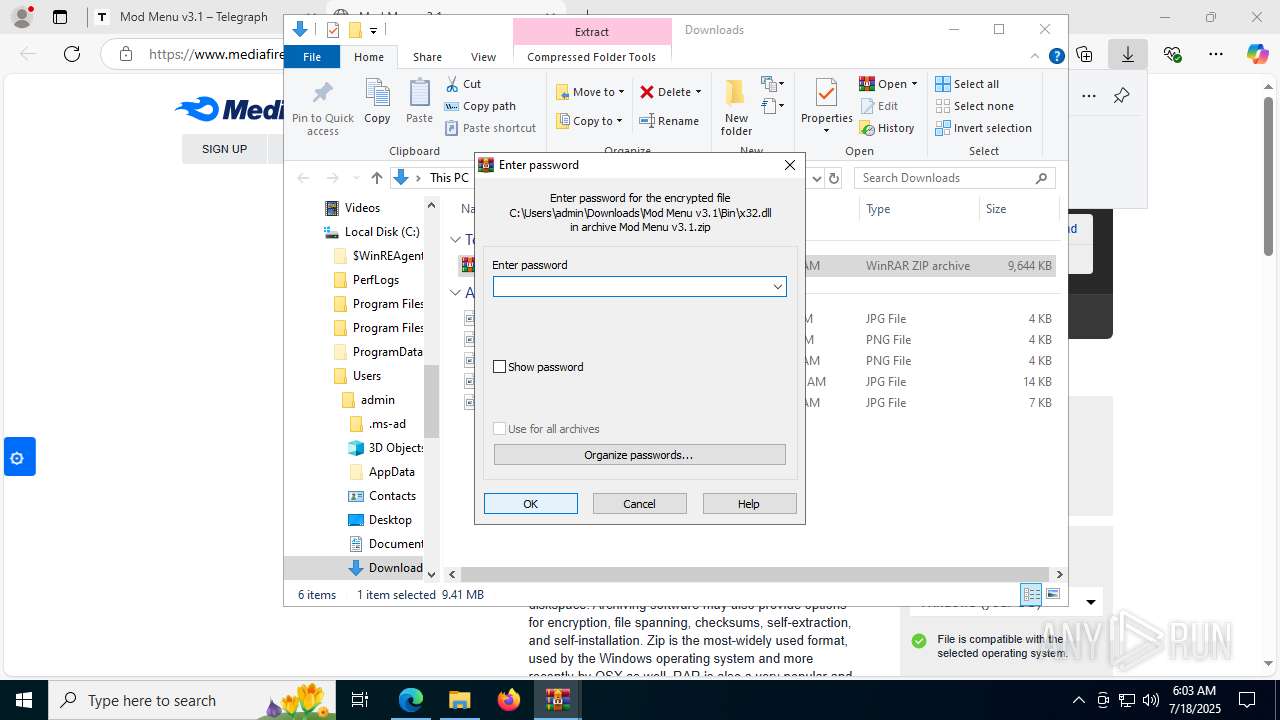Open Firefox from the taskbar
Screen dimensions: 1280x720
point(509,700)
